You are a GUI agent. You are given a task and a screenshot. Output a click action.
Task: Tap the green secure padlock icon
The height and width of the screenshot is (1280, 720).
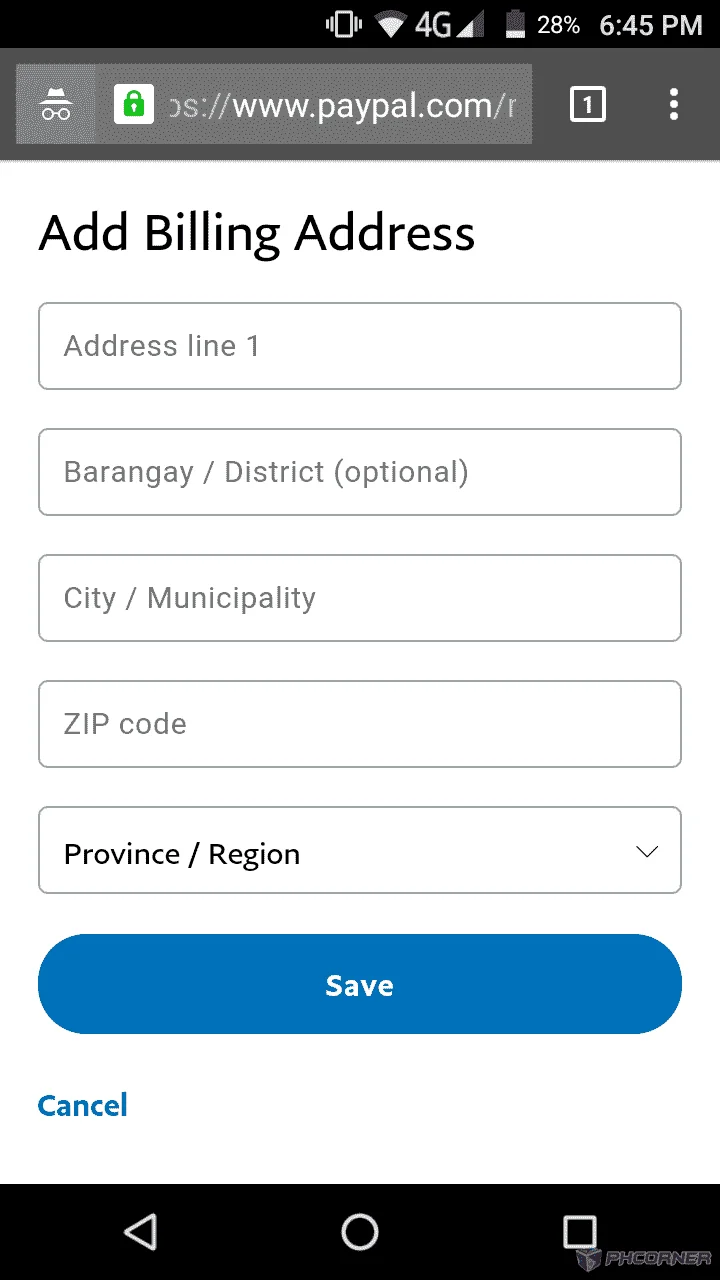(x=133, y=104)
